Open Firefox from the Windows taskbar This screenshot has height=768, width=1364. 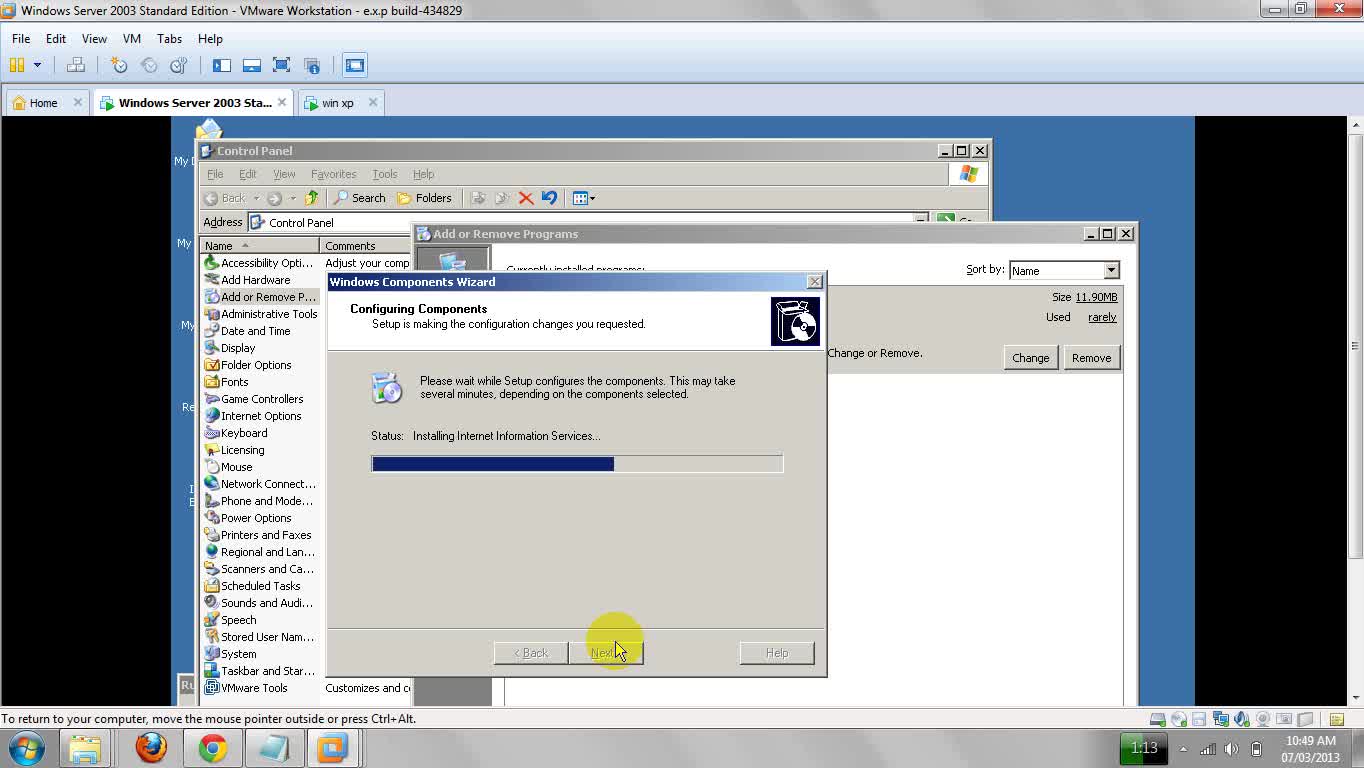click(x=151, y=747)
